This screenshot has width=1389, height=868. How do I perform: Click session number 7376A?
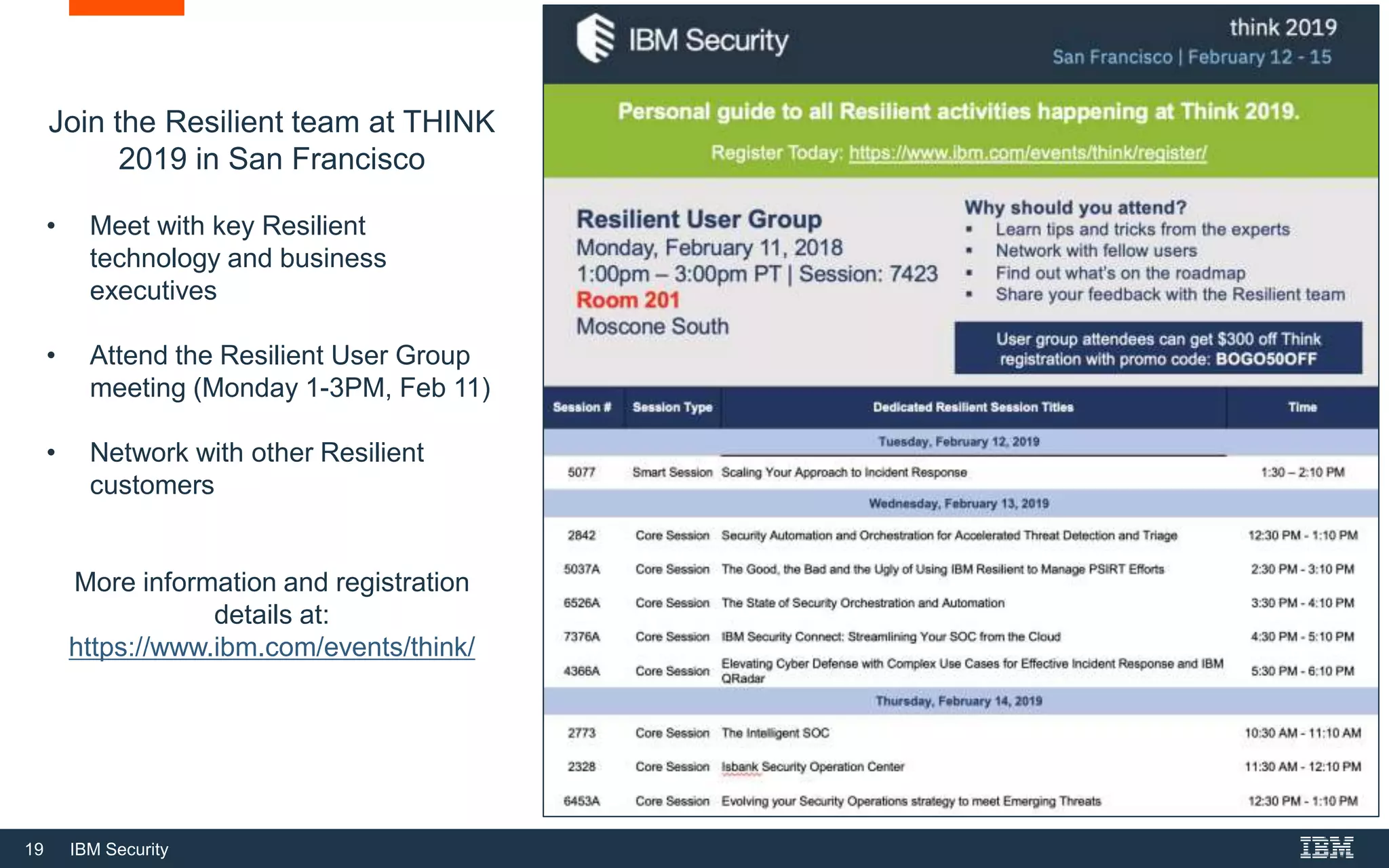[x=582, y=637]
